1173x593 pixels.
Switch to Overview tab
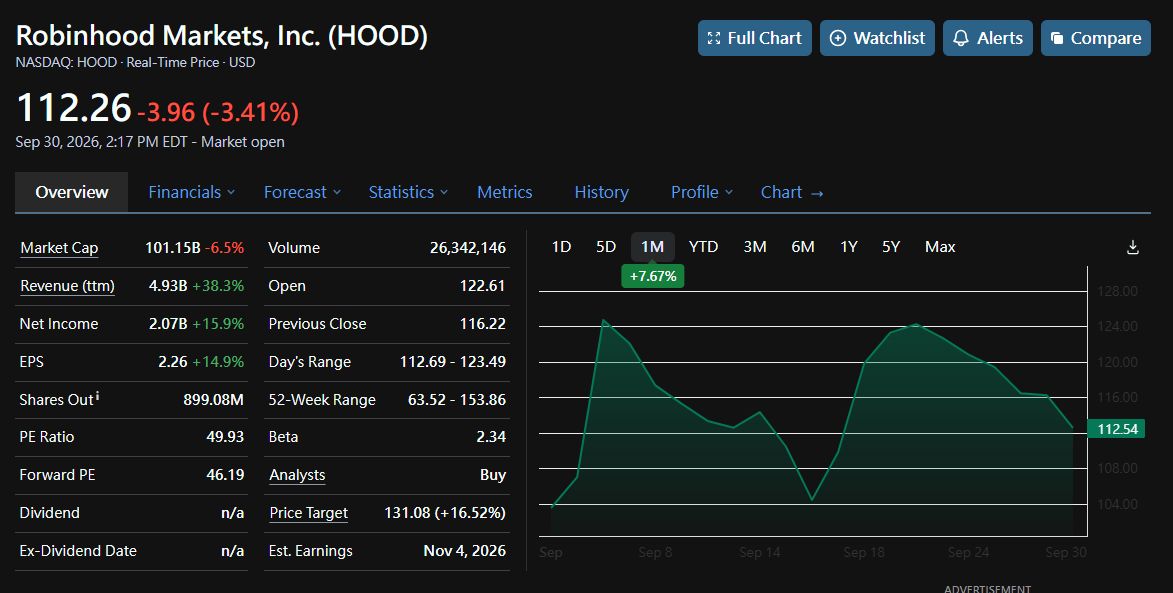[x=72, y=192]
